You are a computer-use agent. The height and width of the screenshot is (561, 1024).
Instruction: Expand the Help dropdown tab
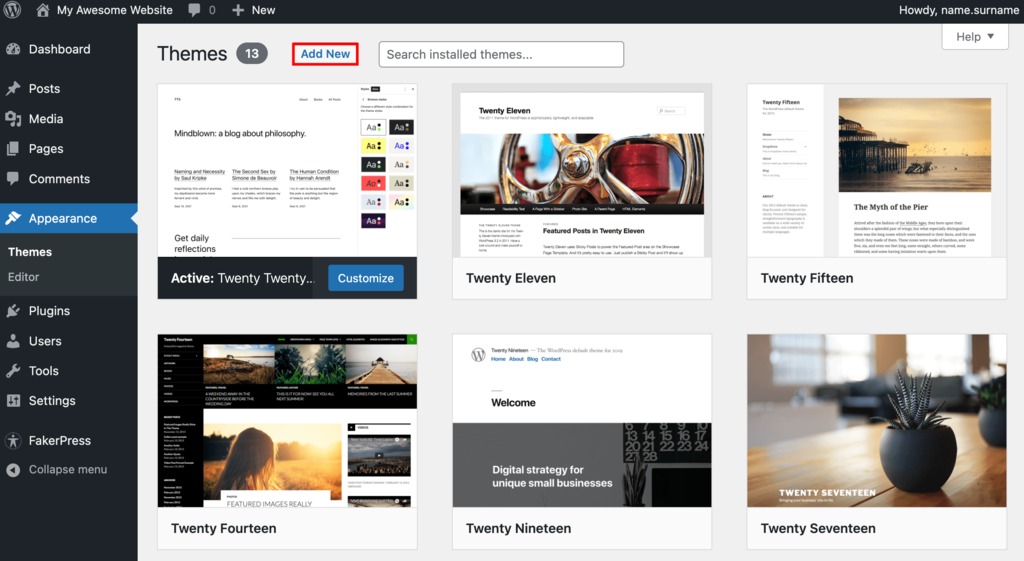pos(974,37)
